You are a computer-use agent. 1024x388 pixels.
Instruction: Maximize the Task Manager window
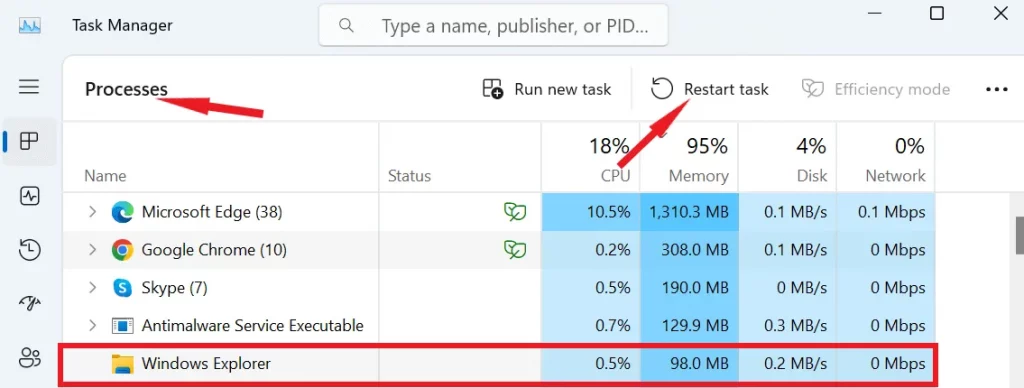(936, 13)
